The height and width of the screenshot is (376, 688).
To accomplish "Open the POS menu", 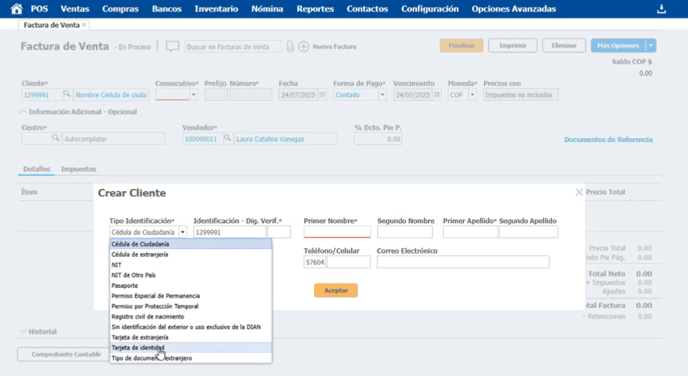I will tap(39, 9).
